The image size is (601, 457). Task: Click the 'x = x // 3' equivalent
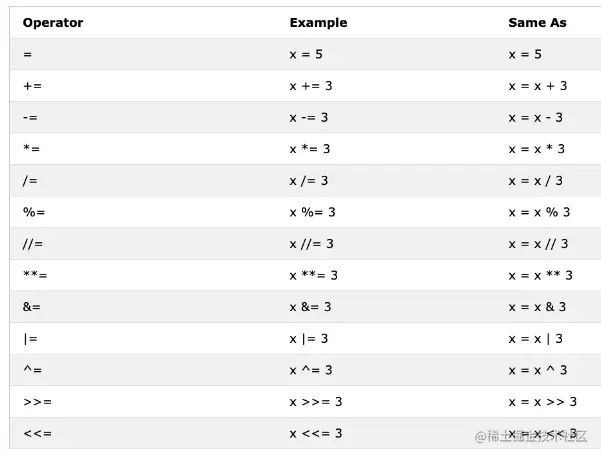tap(538, 244)
